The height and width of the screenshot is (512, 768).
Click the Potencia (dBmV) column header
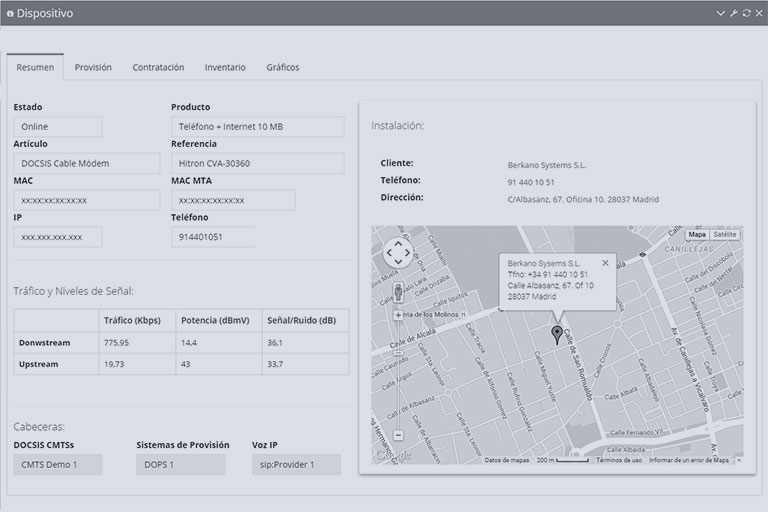215,320
